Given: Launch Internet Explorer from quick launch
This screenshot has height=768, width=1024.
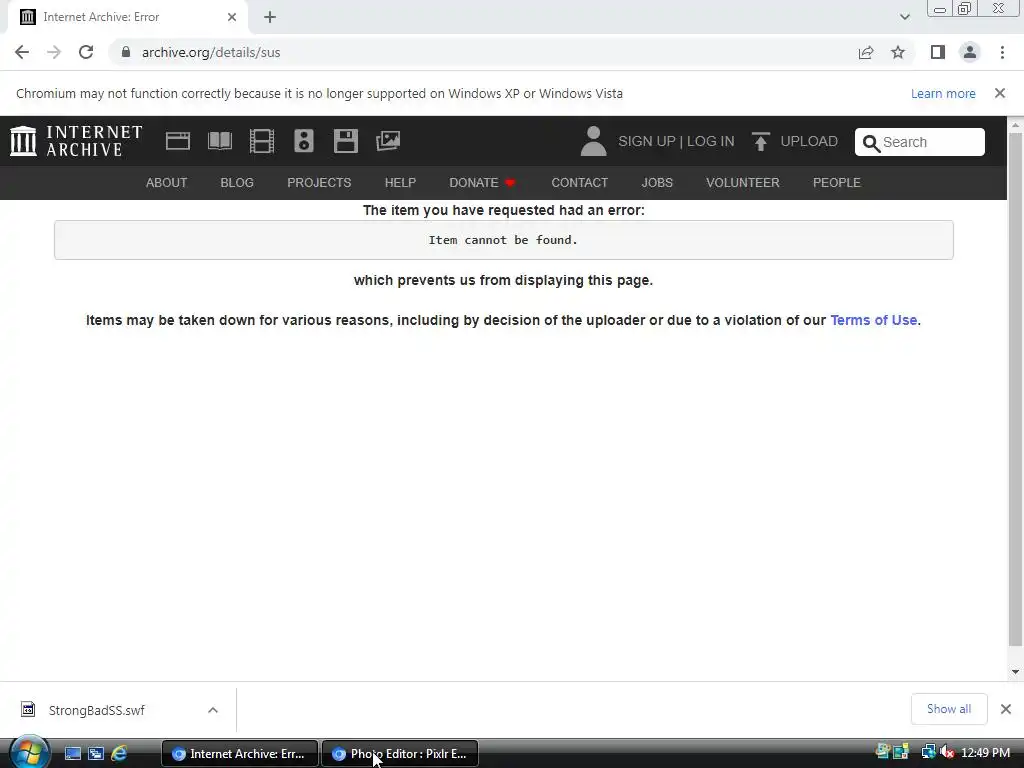Looking at the screenshot, I should [119, 754].
